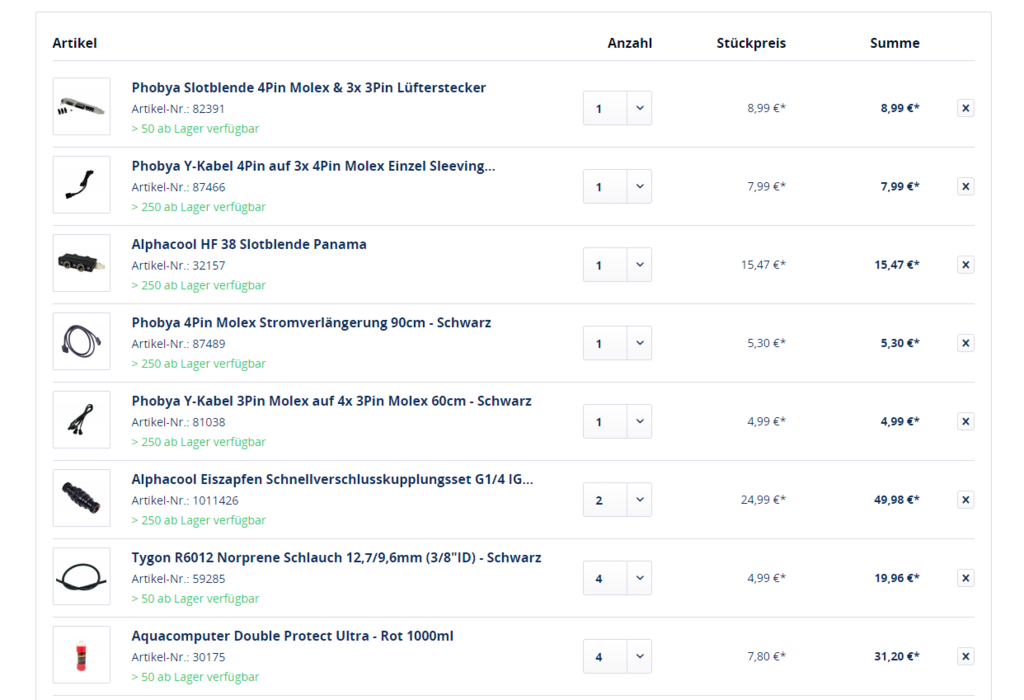Remove Phobya Y-Kabel 3Pin Molex 60cm item
1024x700 pixels.
[965, 421]
